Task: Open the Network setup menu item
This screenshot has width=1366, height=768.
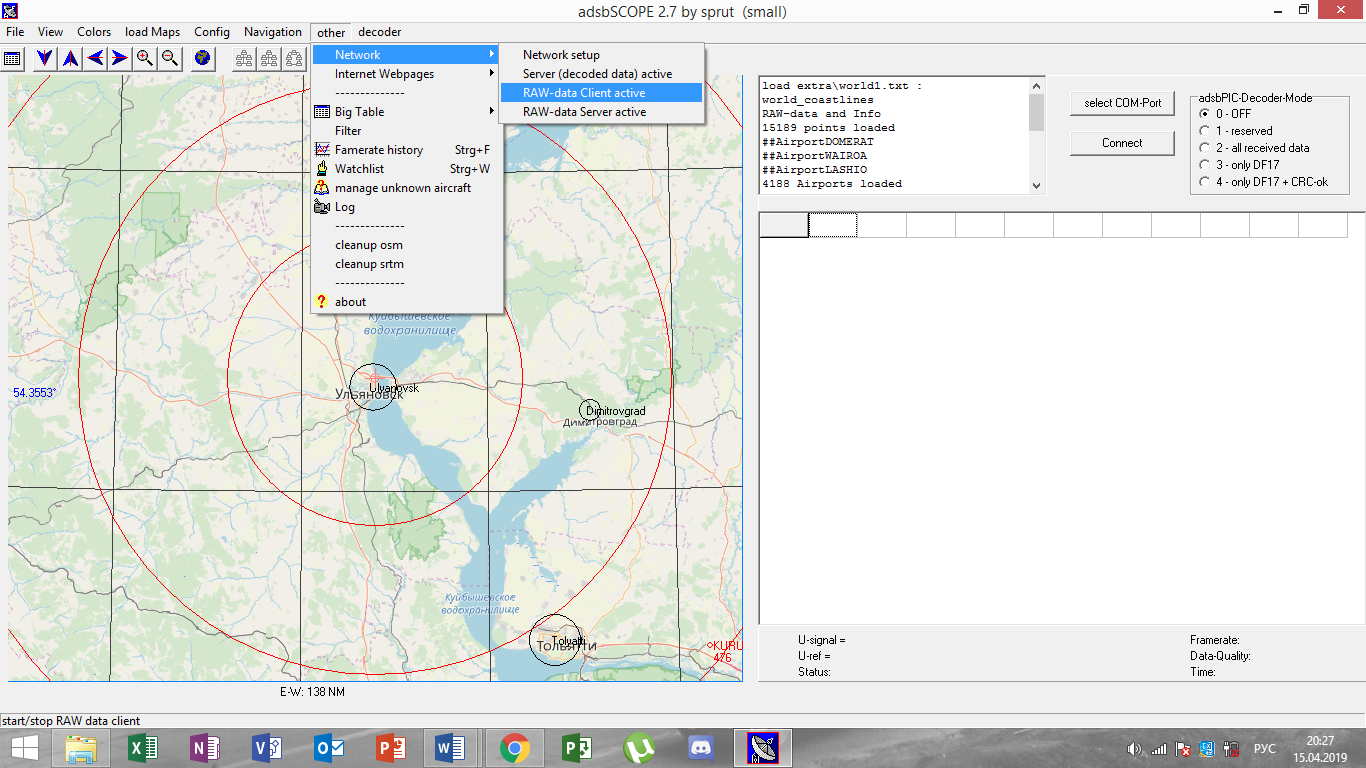Action: click(561, 55)
